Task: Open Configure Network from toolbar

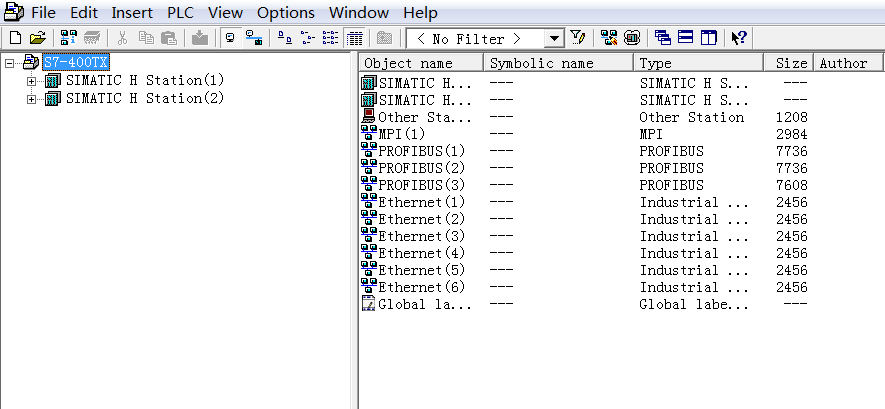Action: click(x=608, y=38)
